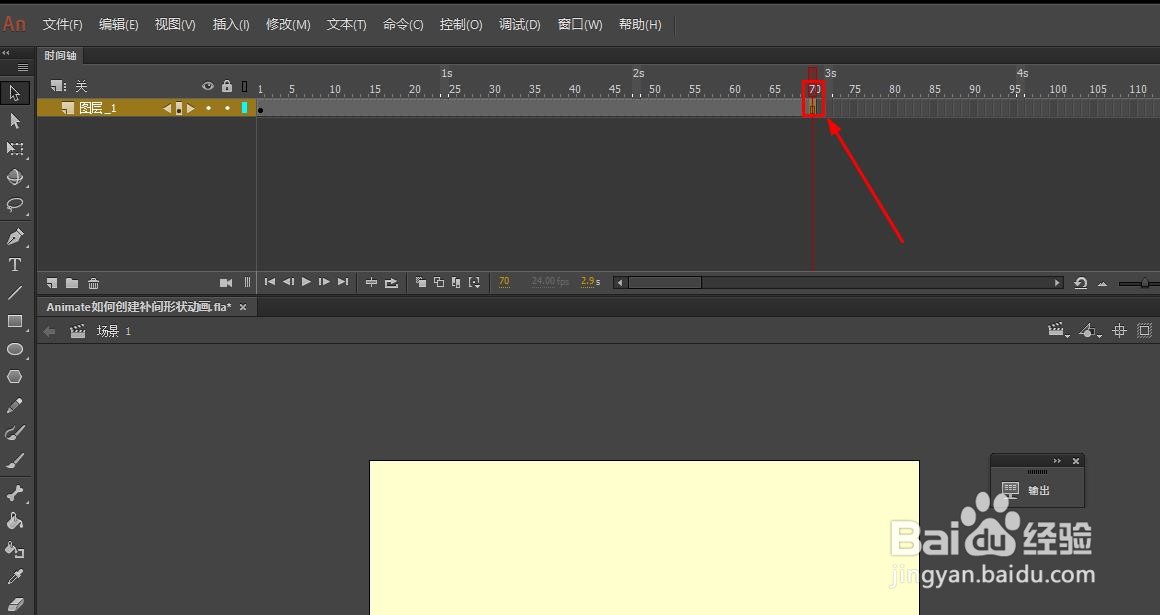Select the Lasso tool

[15, 205]
